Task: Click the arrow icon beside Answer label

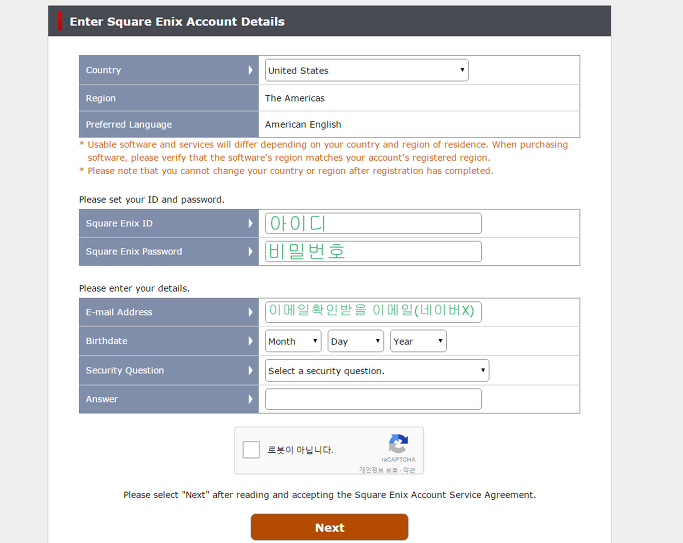Action: (250, 399)
